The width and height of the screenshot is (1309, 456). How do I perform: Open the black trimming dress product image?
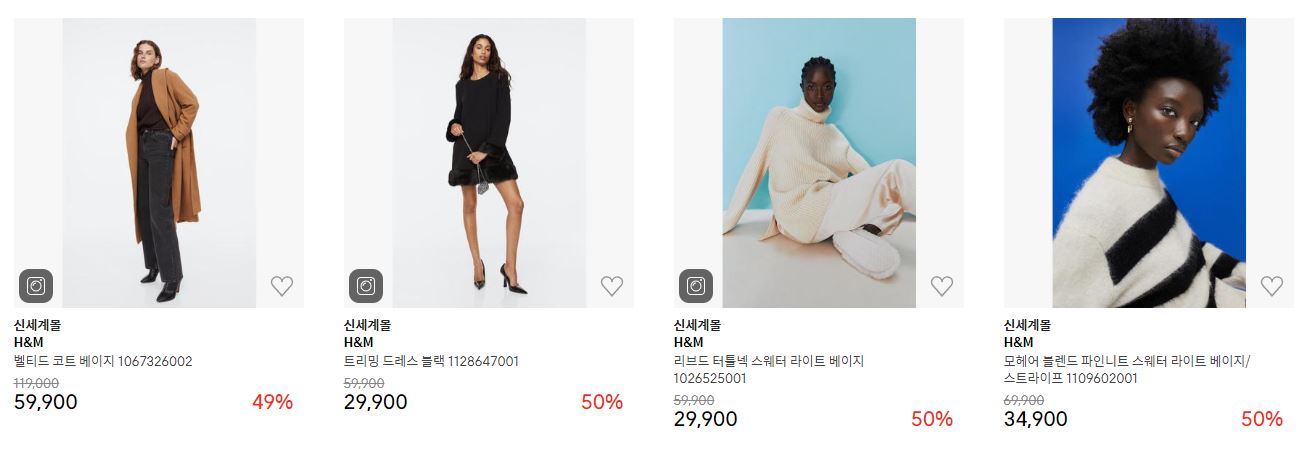pyautogui.click(x=489, y=163)
